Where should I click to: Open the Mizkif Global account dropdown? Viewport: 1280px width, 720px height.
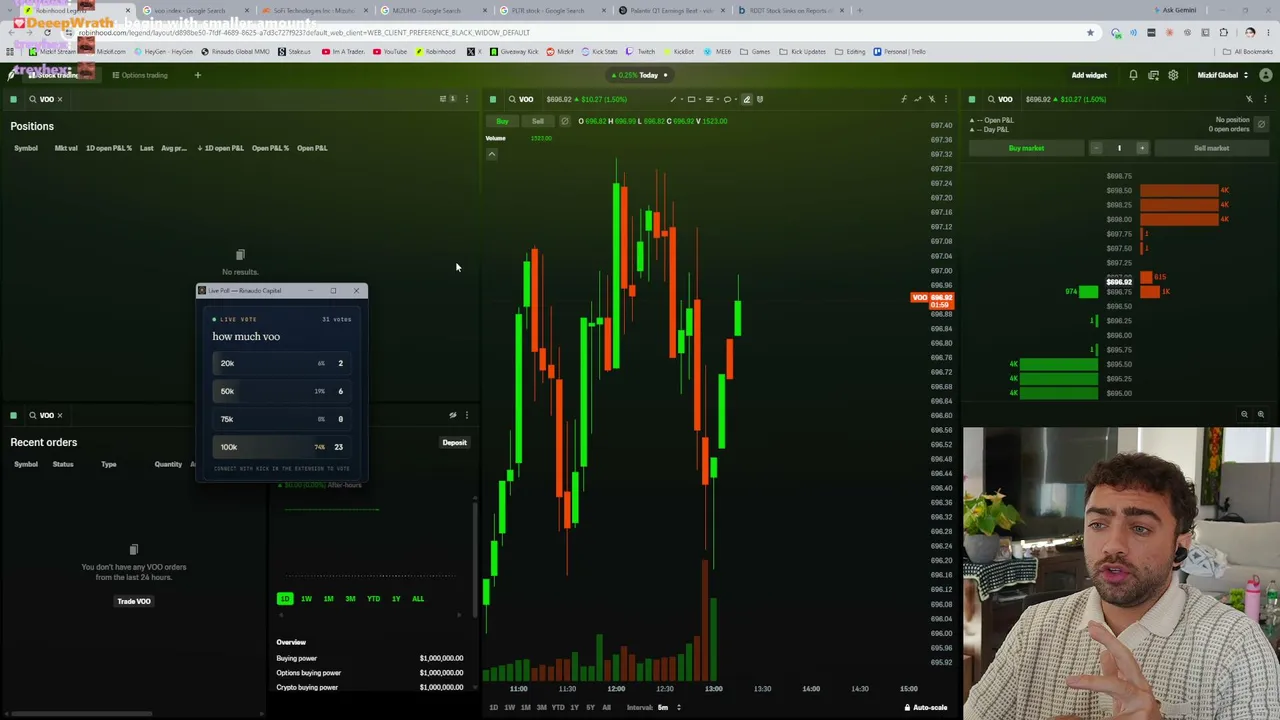tap(1222, 75)
